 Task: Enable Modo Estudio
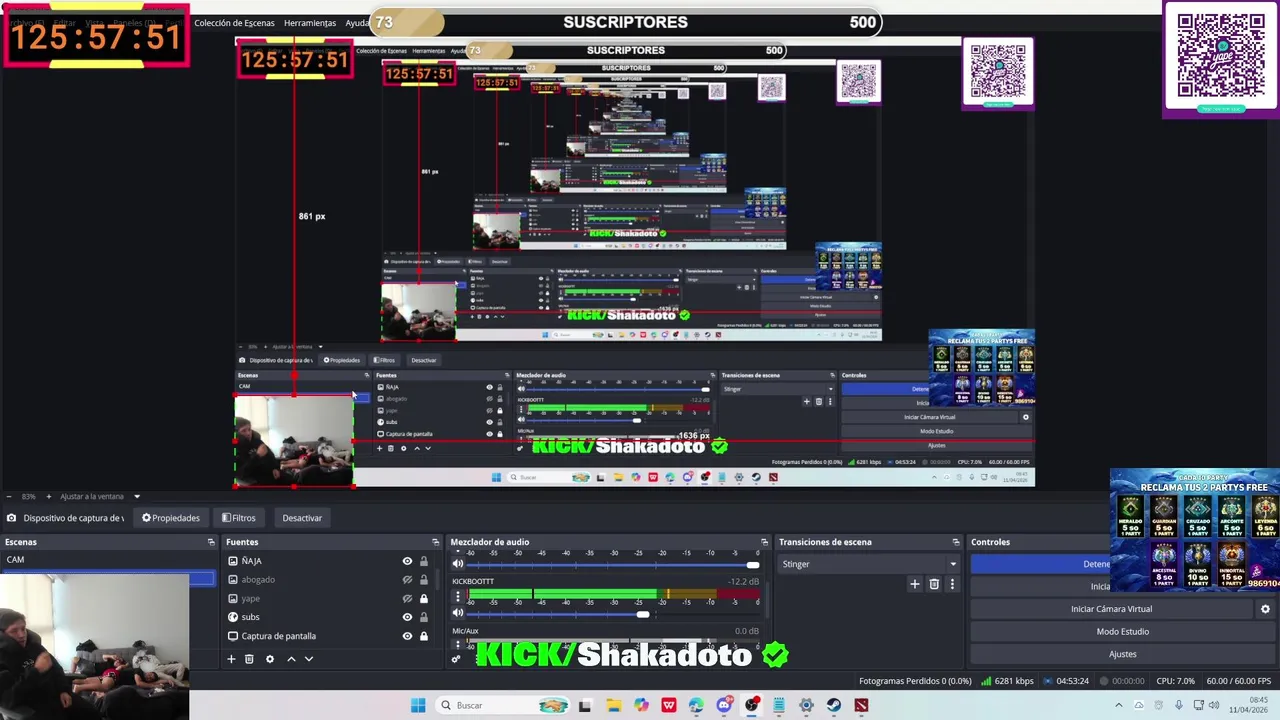pyautogui.click(x=1122, y=632)
